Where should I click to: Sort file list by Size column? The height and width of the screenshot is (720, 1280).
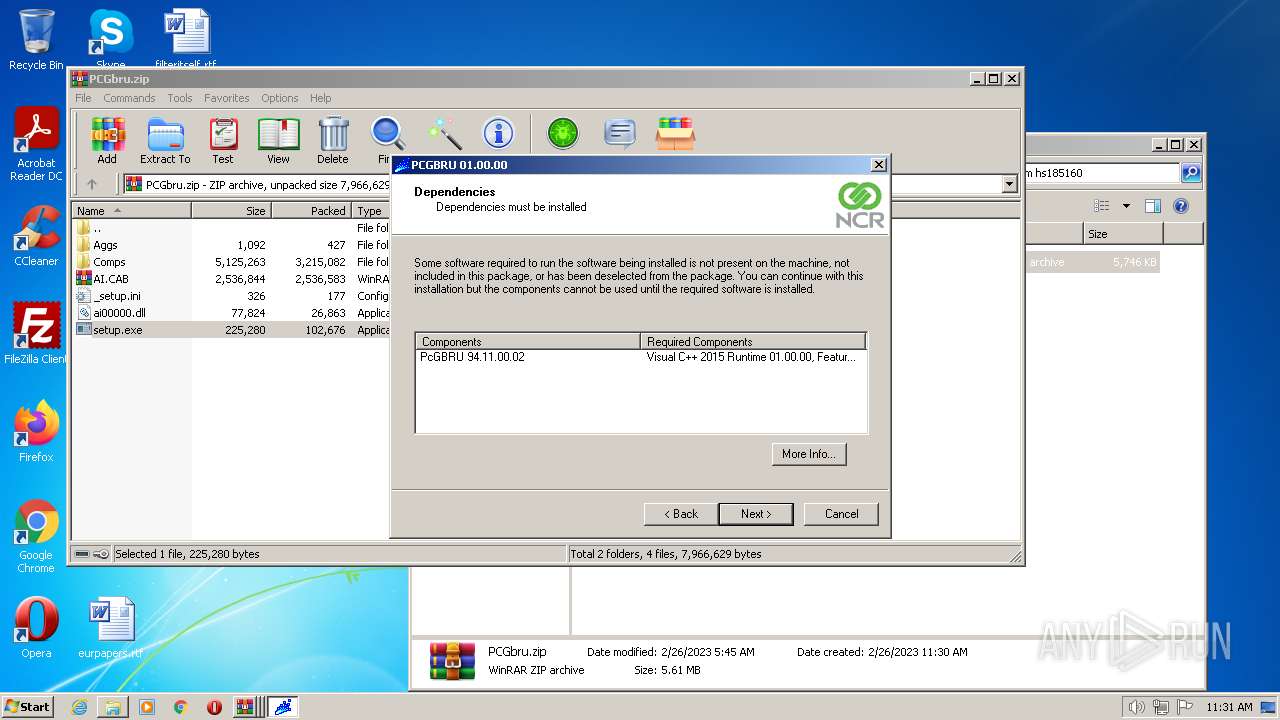pos(231,211)
